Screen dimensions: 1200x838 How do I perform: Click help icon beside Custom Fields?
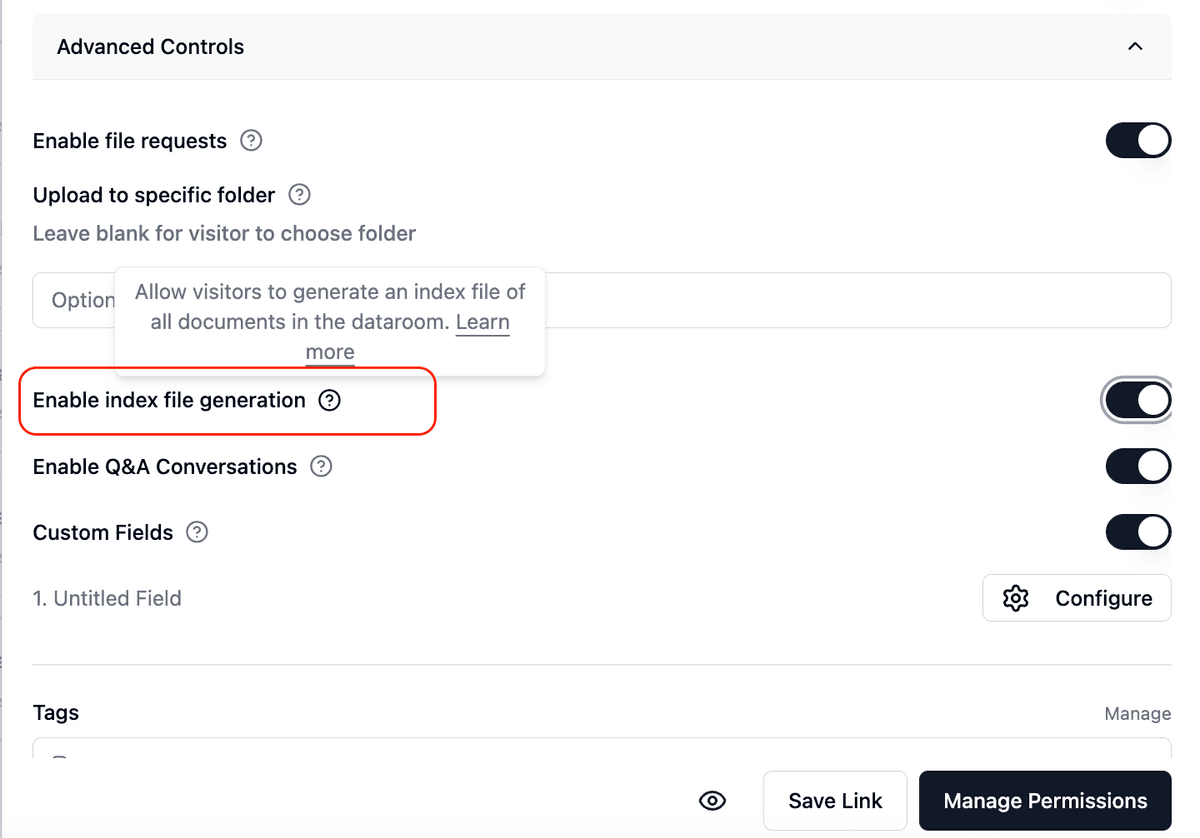[x=198, y=533]
